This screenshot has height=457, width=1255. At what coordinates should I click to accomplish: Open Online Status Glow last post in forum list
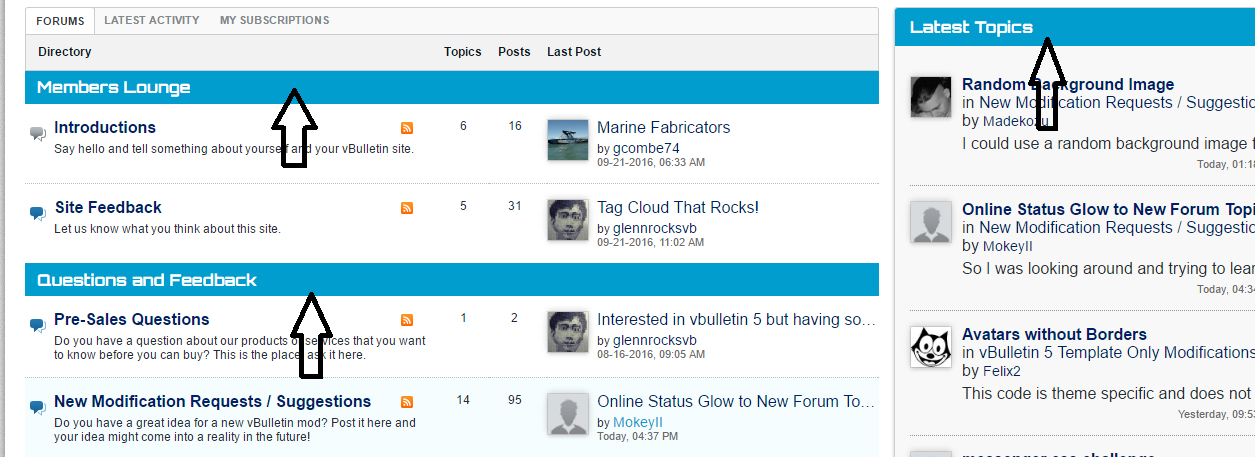736,401
